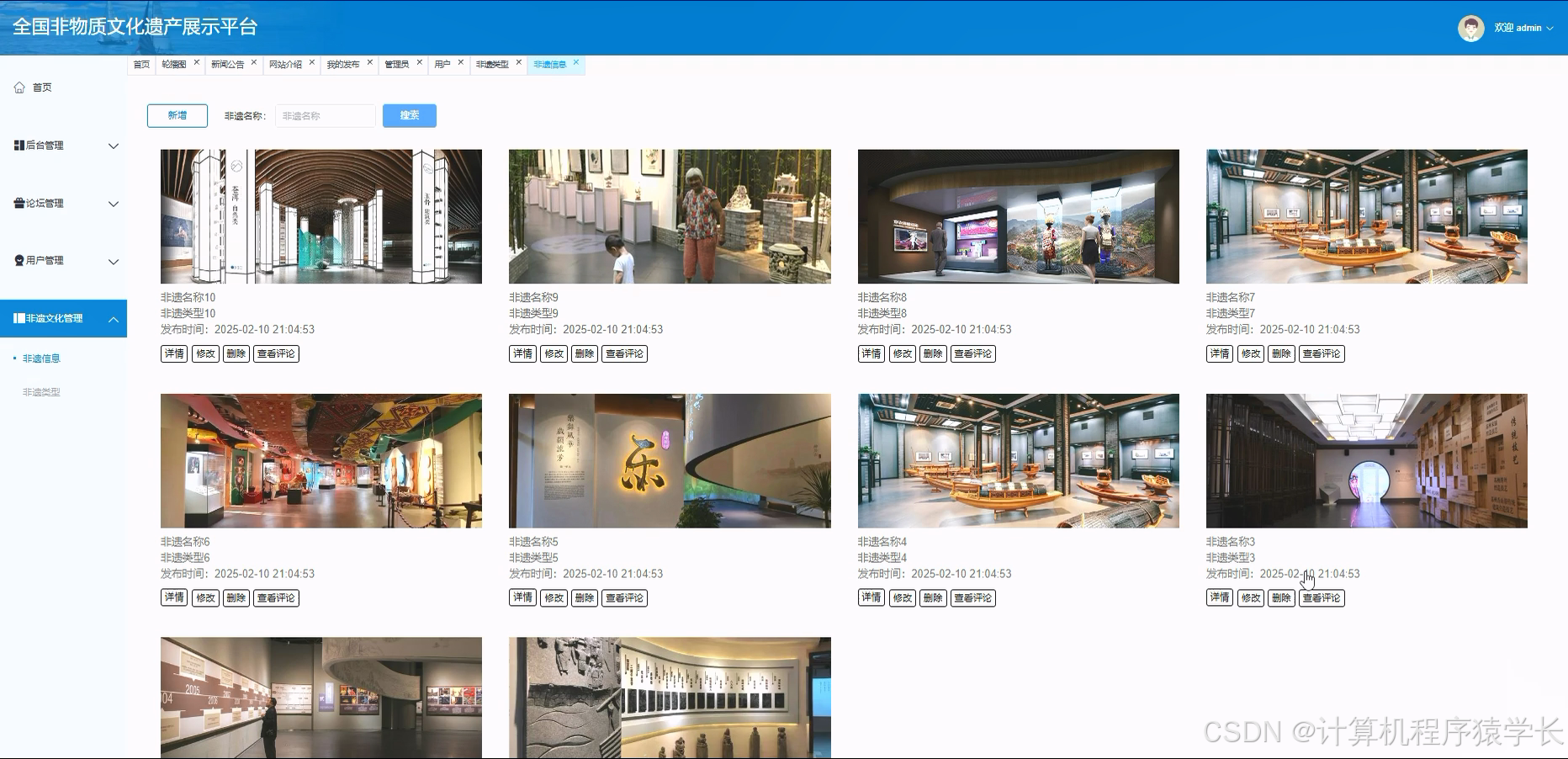Screen dimensions: 1568x759
Task: Switch to the 用户 tab
Action: point(442,65)
